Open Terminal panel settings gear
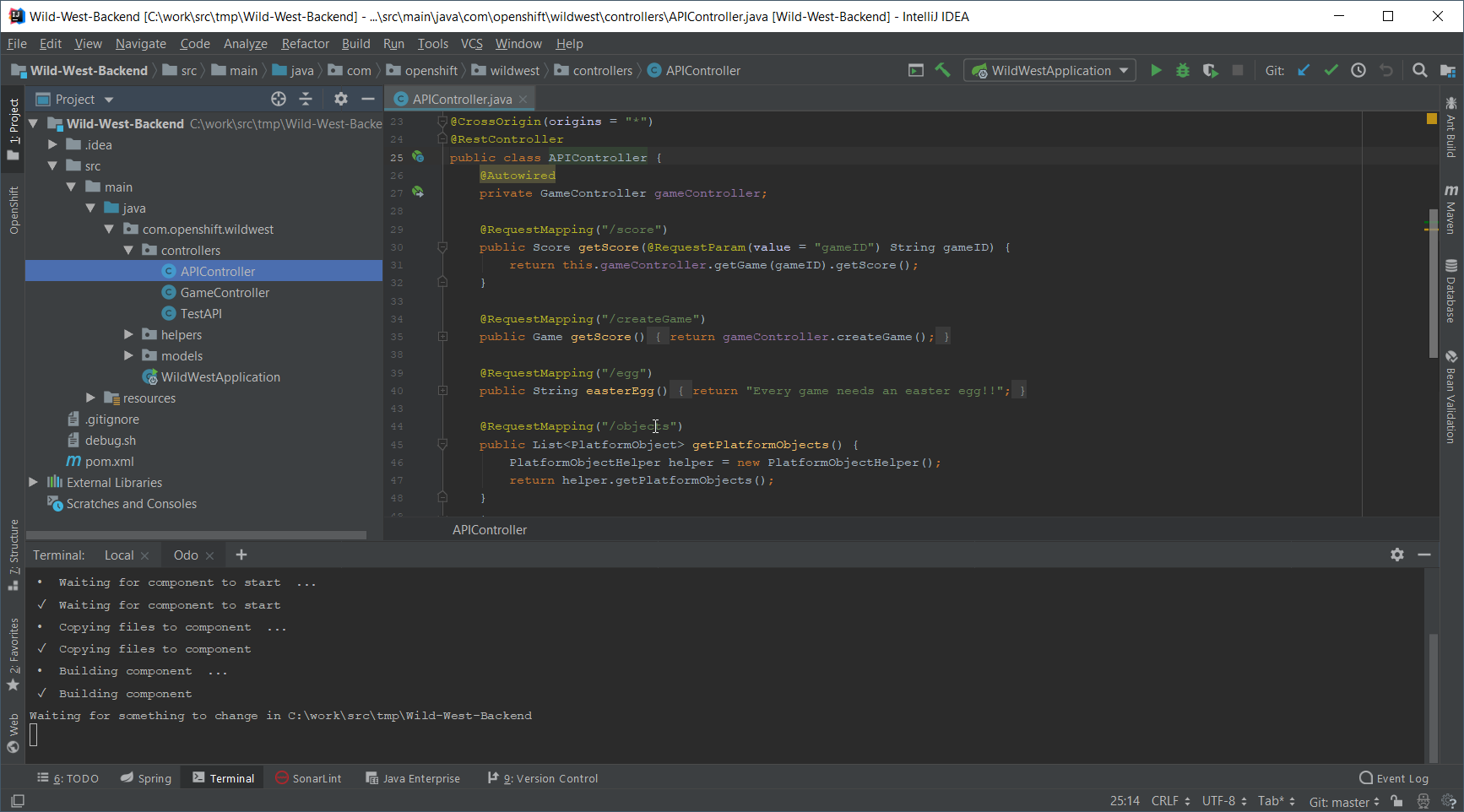Image resolution: width=1464 pixels, height=812 pixels. (1397, 555)
